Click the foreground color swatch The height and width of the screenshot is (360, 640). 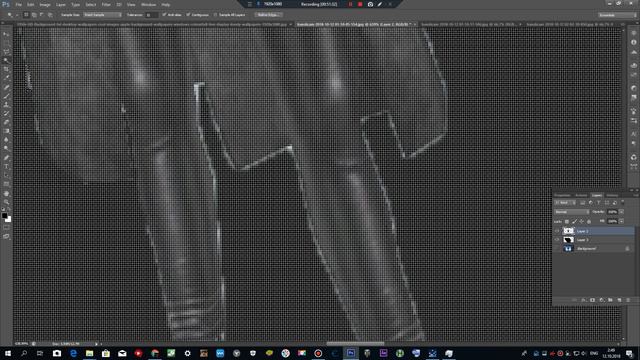point(4,216)
